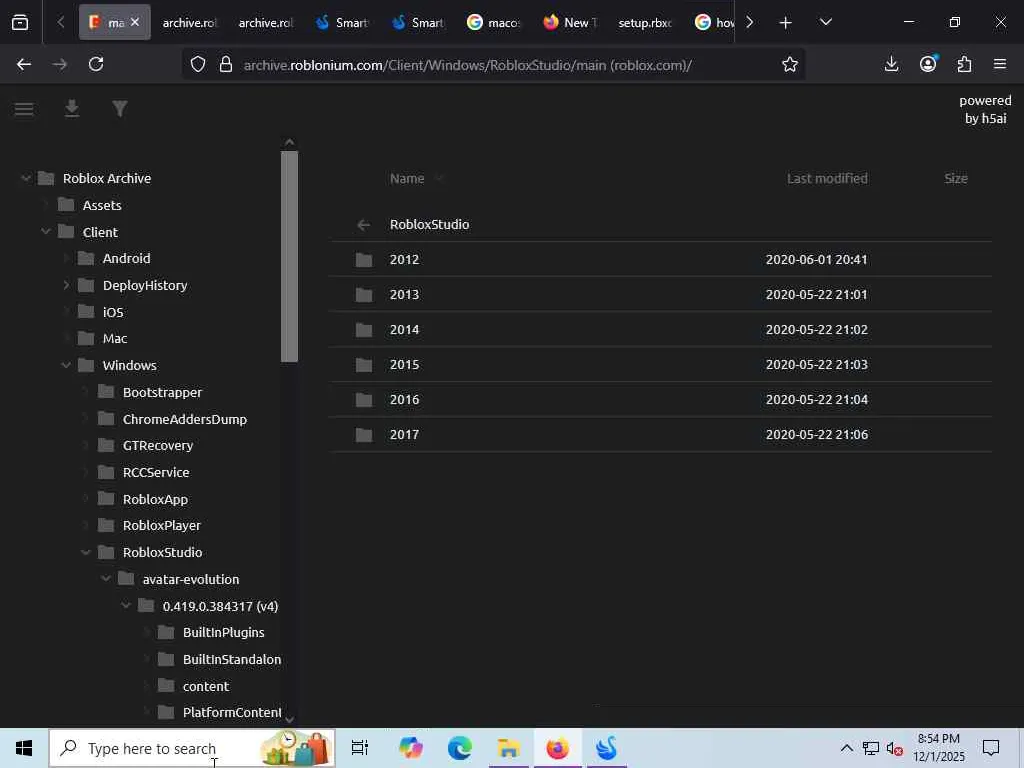Click the h5ai download icon
This screenshot has width=1024, height=768.
pyautogui.click(x=72, y=109)
